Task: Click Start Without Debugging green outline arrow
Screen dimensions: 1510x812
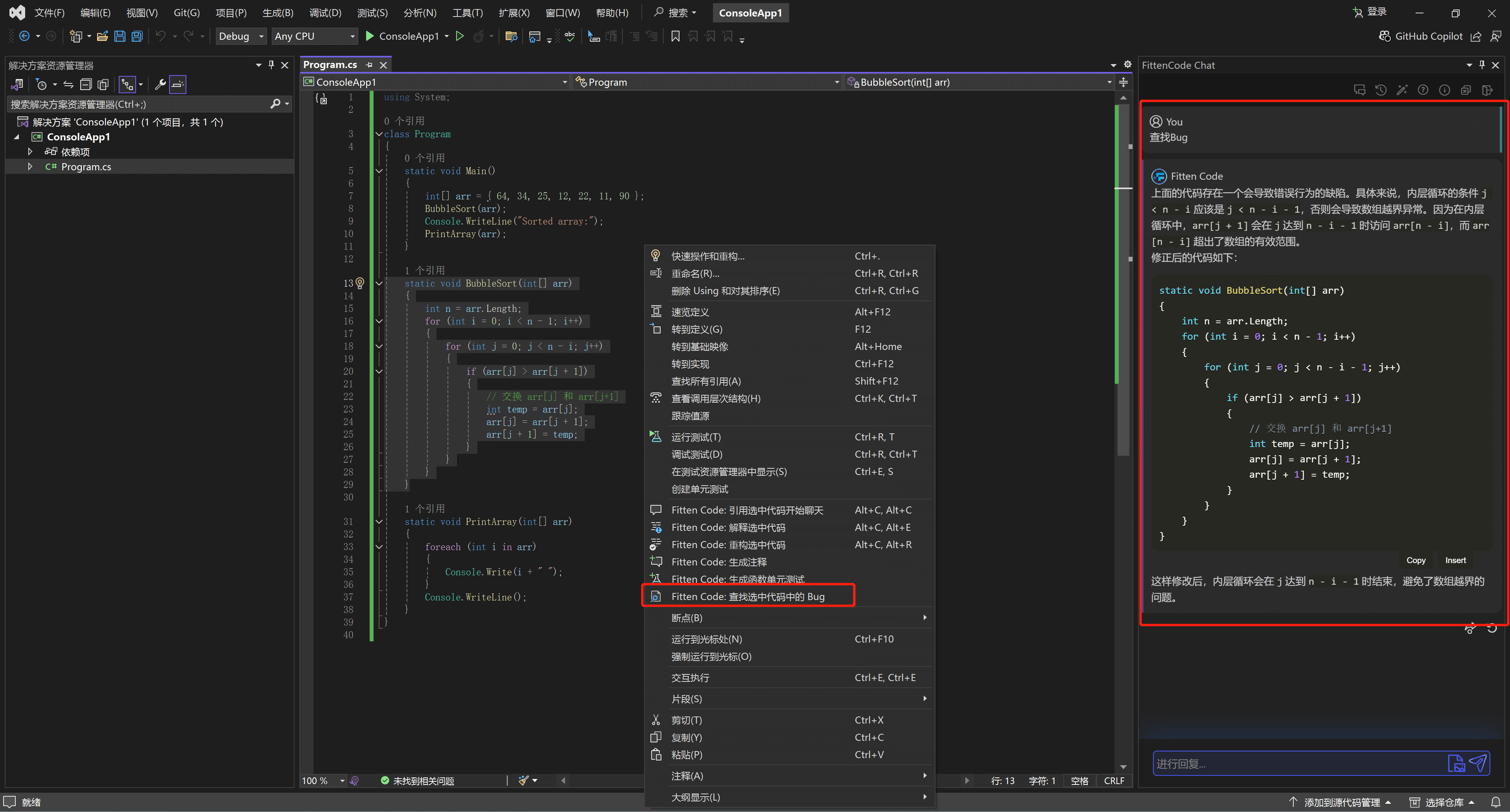Action: point(460,36)
